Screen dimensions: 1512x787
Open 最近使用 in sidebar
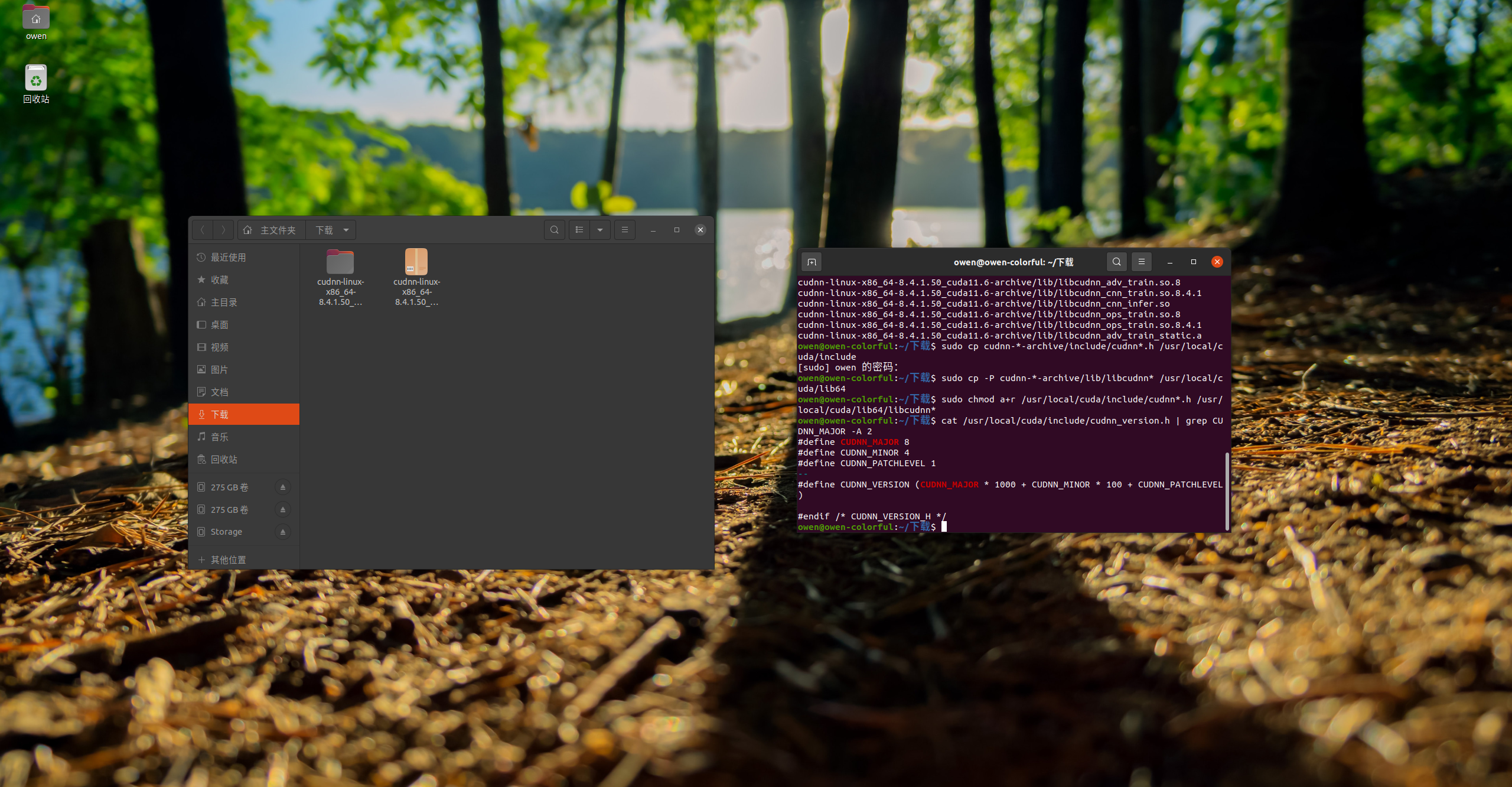click(228, 258)
